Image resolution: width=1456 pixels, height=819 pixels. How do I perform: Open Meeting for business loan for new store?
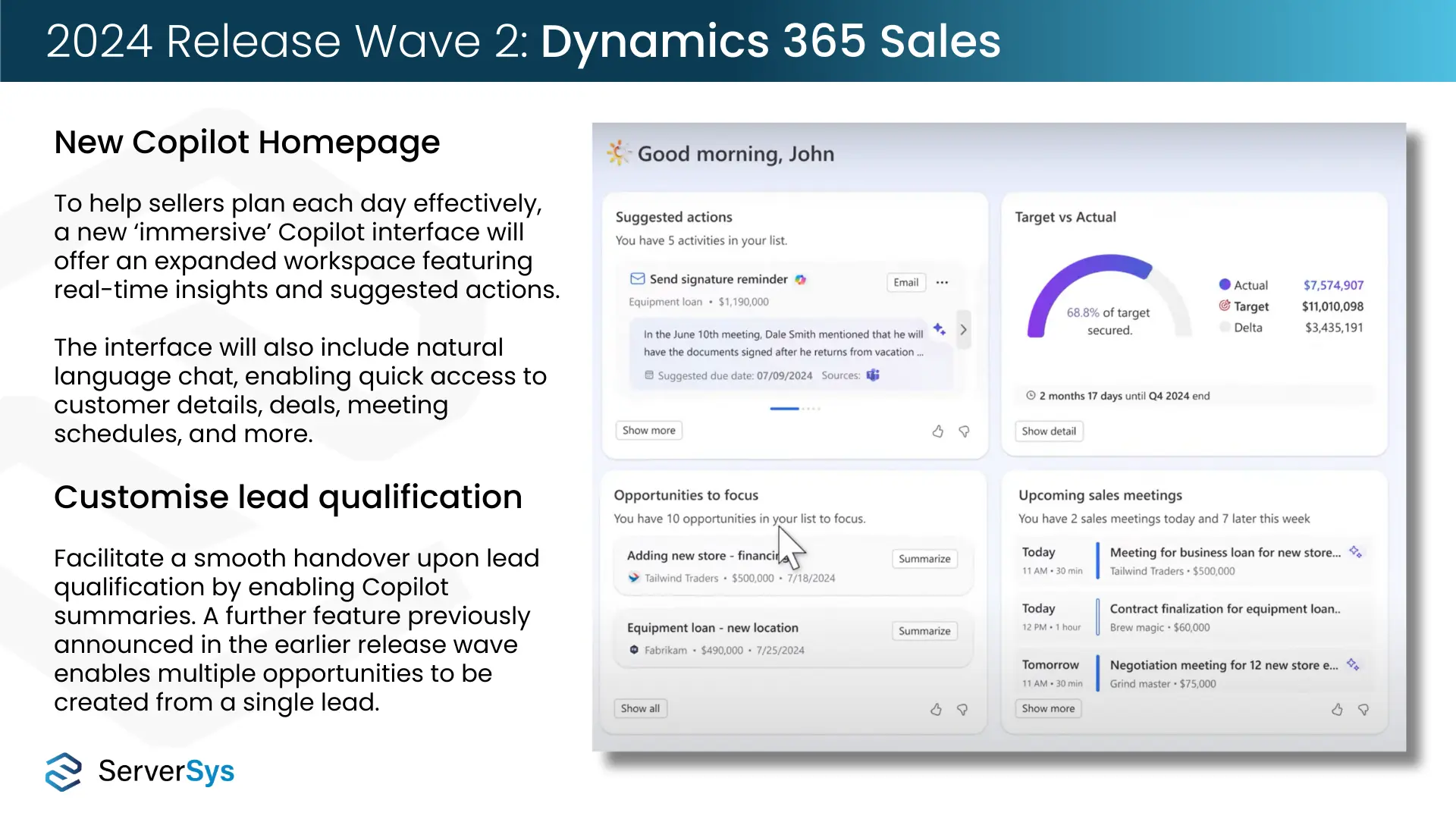click(x=1225, y=553)
